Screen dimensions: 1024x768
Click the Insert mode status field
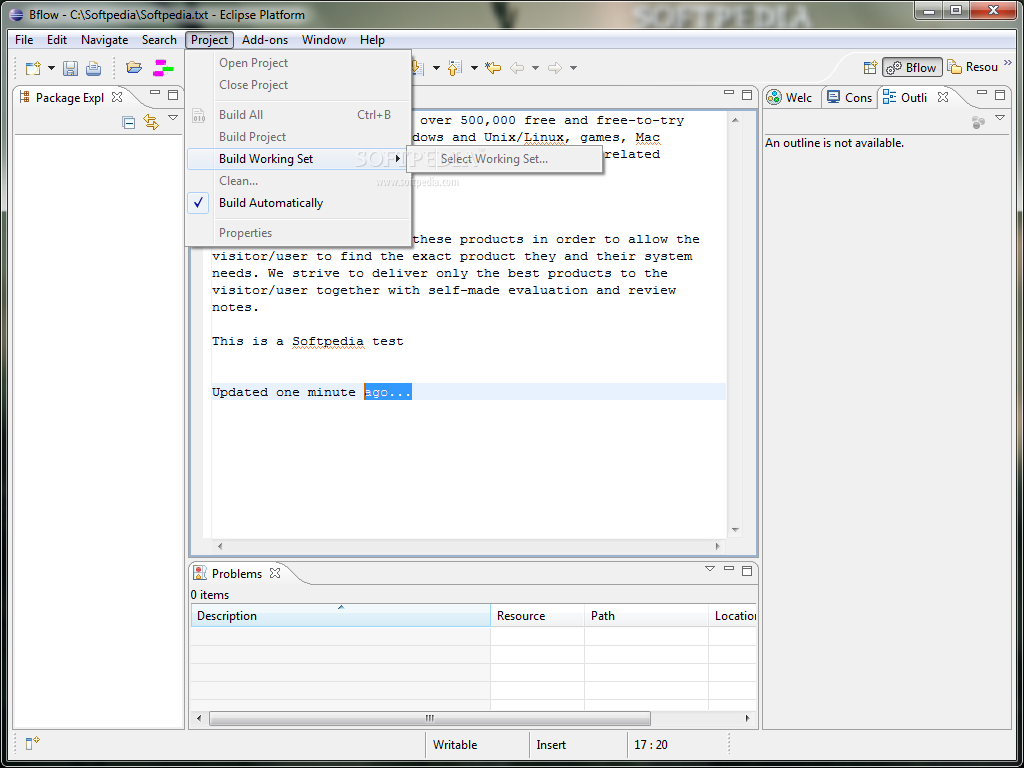pyautogui.click(x=577, y=744)
